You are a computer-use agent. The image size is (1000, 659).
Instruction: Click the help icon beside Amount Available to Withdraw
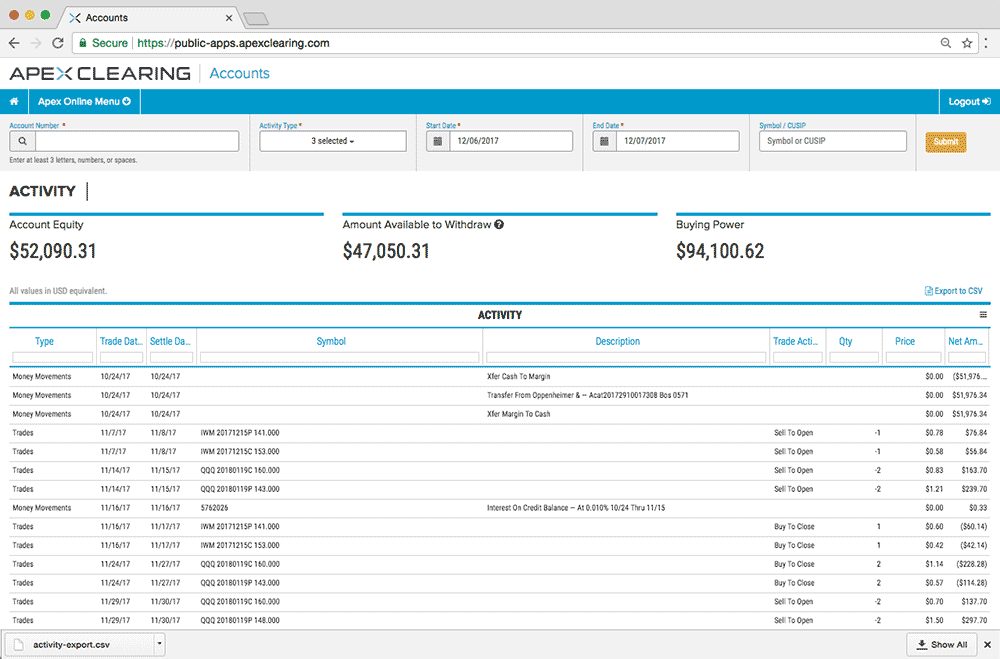click(499, 224)
